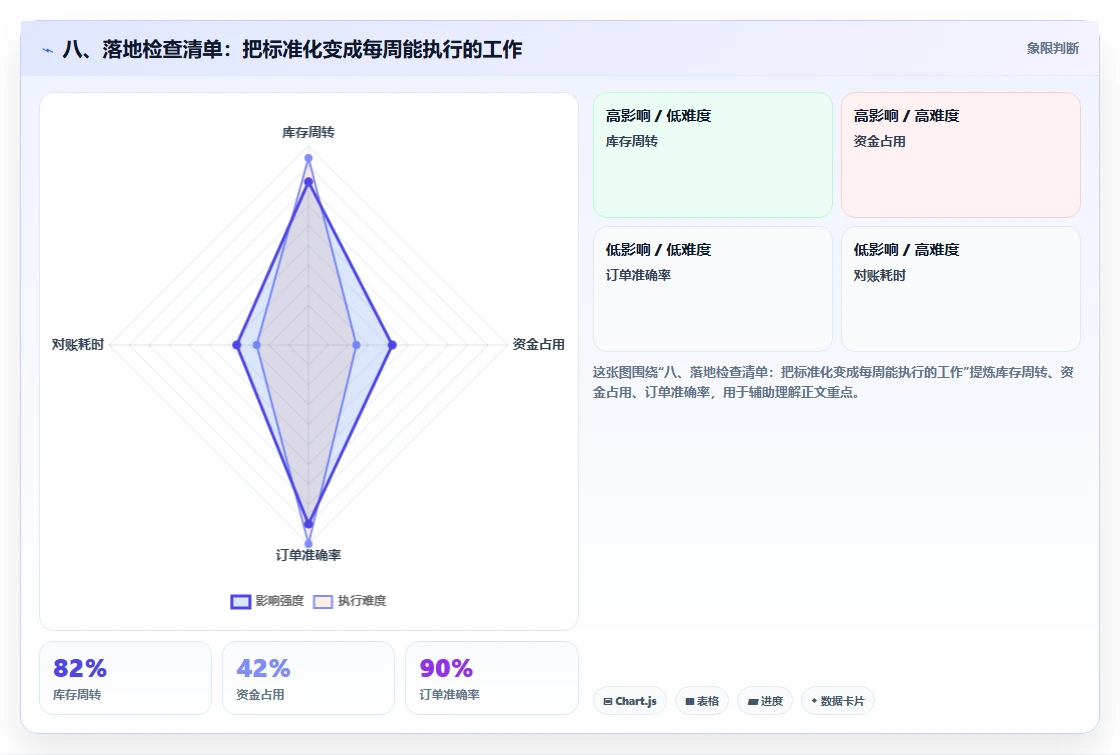Click the icon in the 进度 chip
The height and width of the screenshot is (755, 1120).
[752, 701]
